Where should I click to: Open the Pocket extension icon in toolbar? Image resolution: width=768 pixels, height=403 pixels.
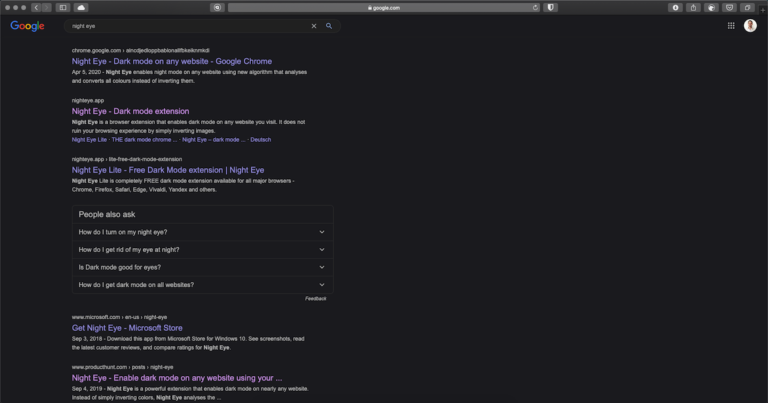(729, 7)
